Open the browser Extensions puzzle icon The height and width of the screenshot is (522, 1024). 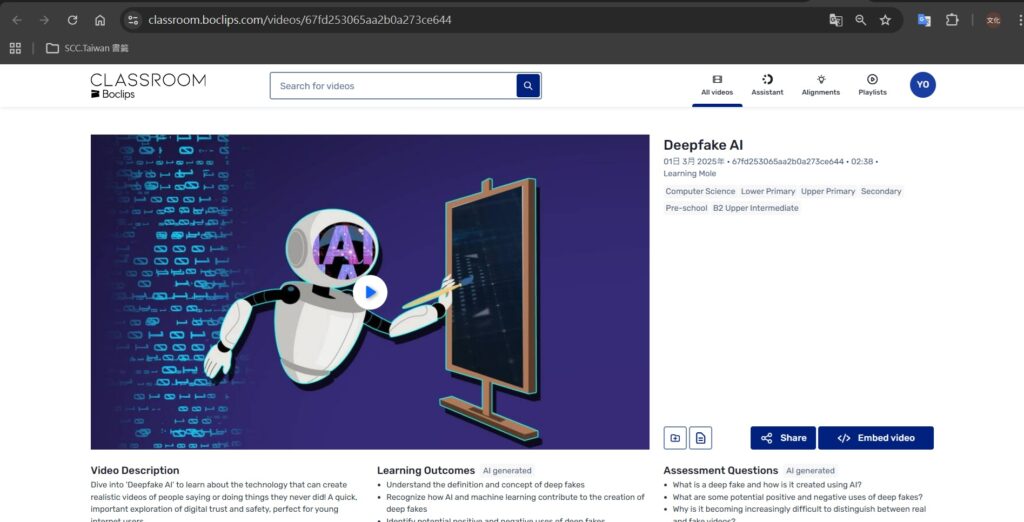point(951,20)
